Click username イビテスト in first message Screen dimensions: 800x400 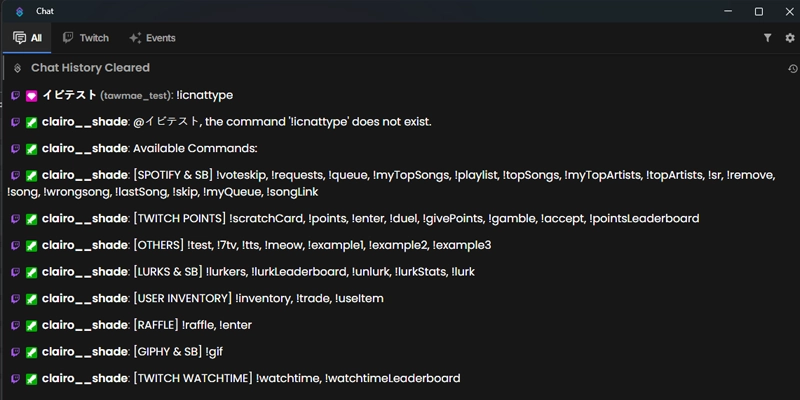point(69,95)
